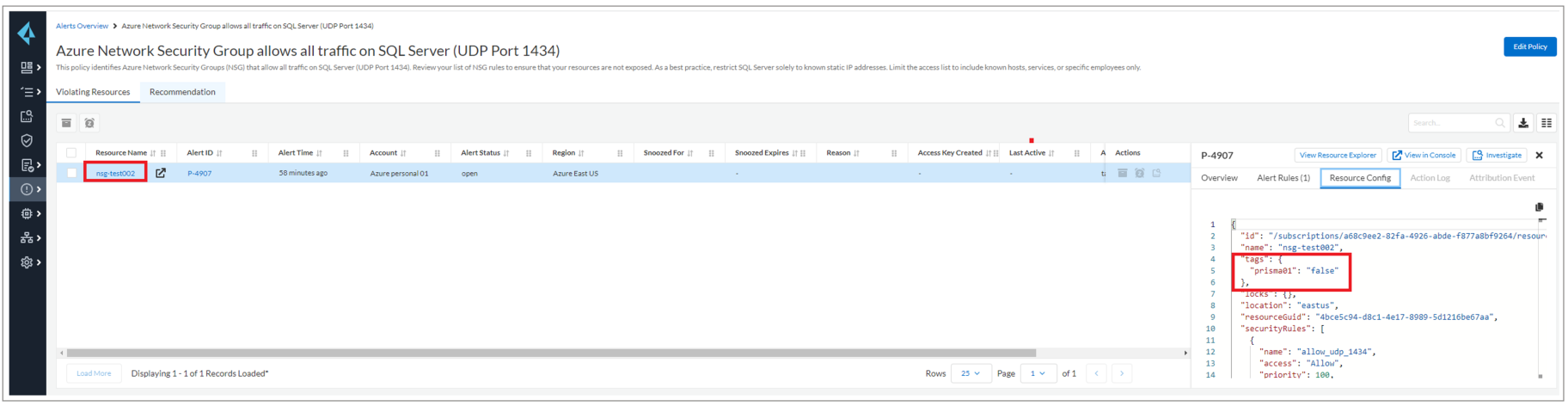Open the nsg-test002 resource link
1568x406 pixels.
click(x=115, y=174)
